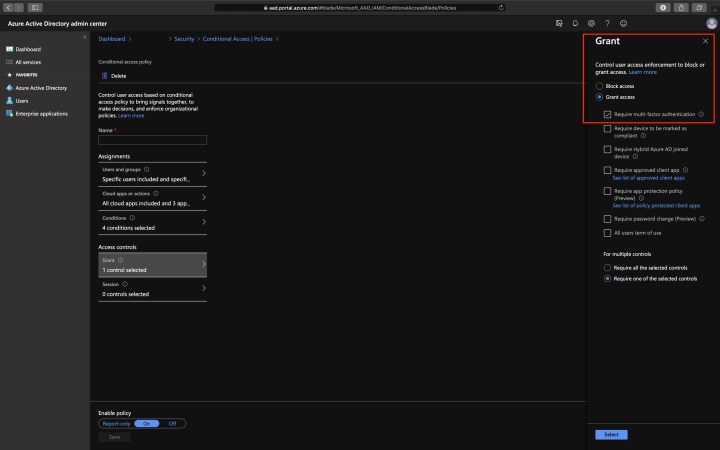
Task: Open Enterprise applications in sidebar
Action: tap(41, 114)
